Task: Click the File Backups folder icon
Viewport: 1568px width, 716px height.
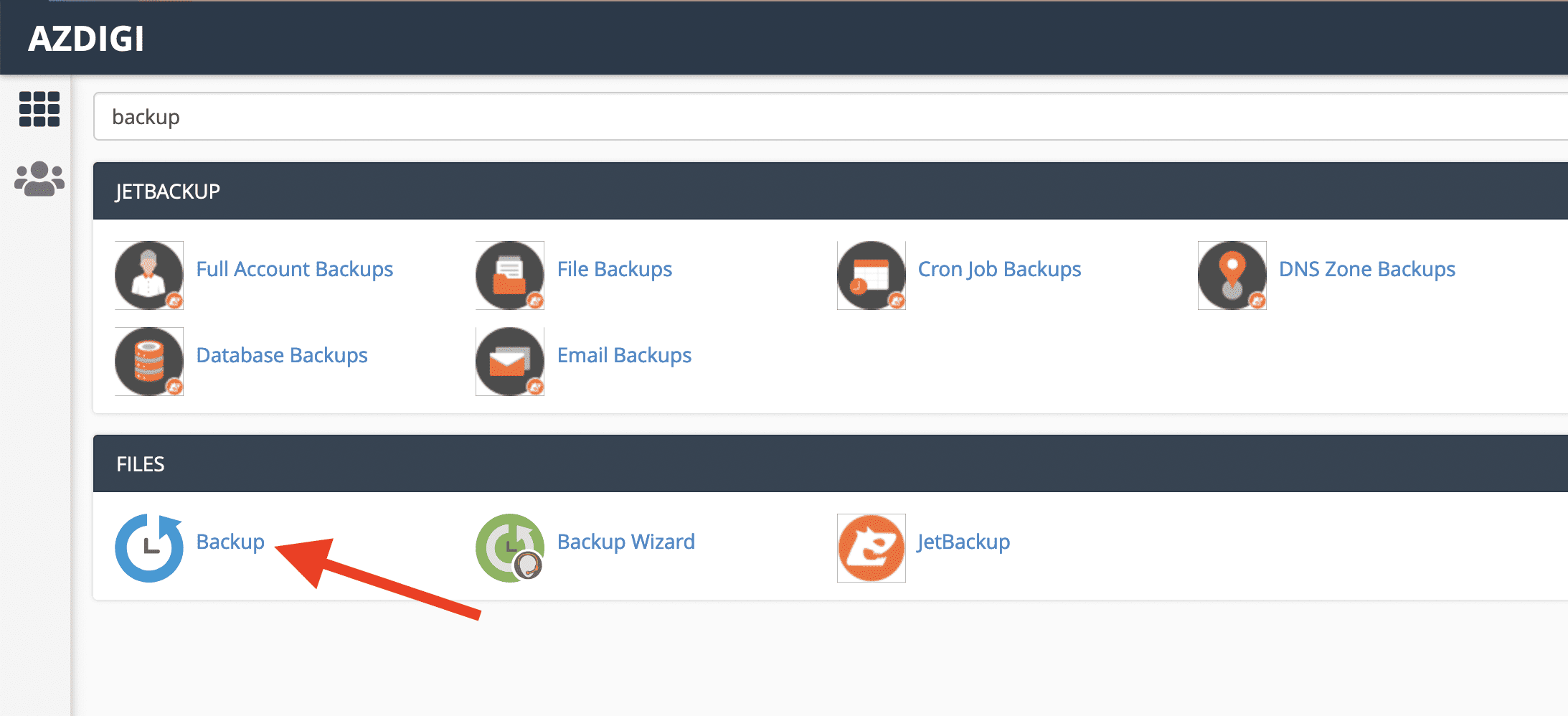Action: (509, 275)
